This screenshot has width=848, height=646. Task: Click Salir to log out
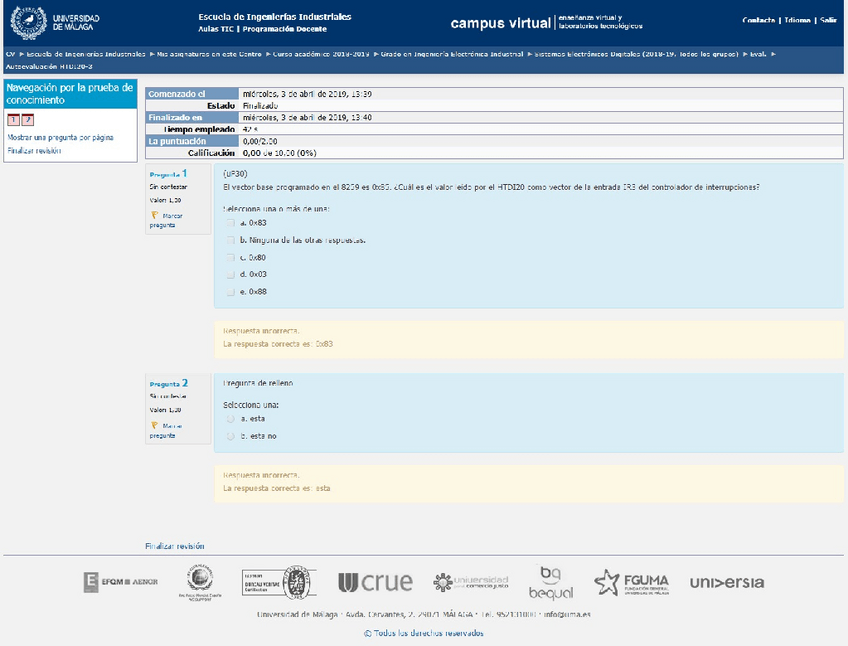coord(828,20)
